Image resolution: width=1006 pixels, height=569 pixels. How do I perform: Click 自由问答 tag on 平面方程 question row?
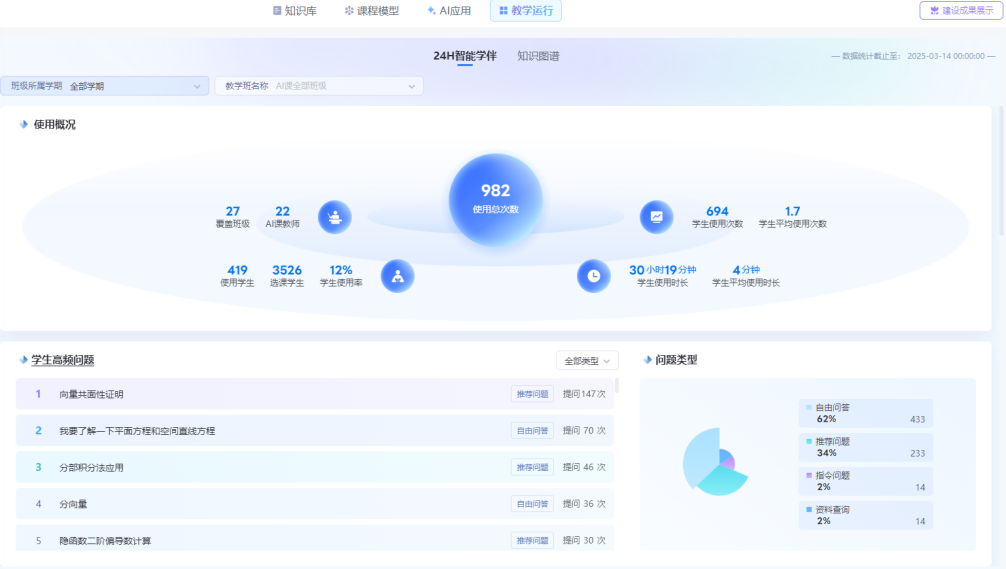(x=533, y=430)
